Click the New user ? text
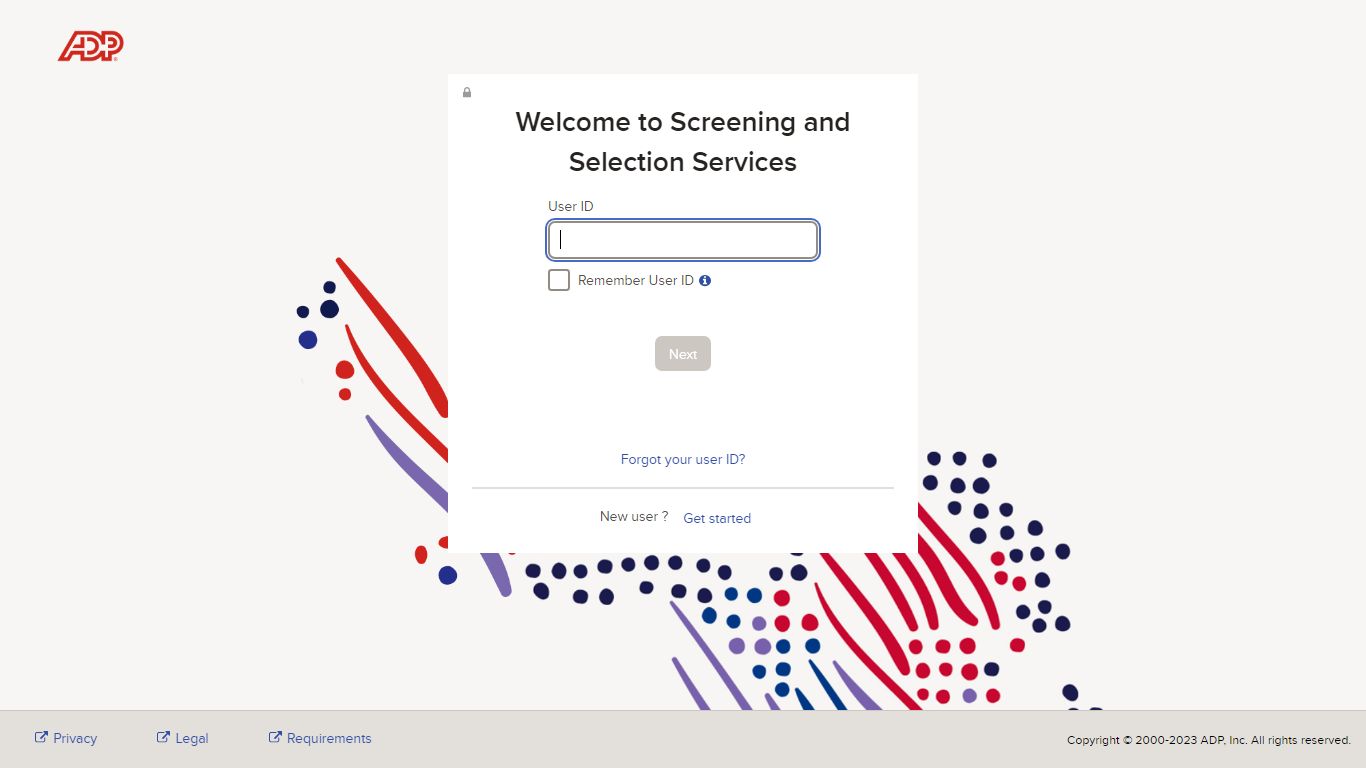This screenshot has height=768, width=1366. coord(634,517)
